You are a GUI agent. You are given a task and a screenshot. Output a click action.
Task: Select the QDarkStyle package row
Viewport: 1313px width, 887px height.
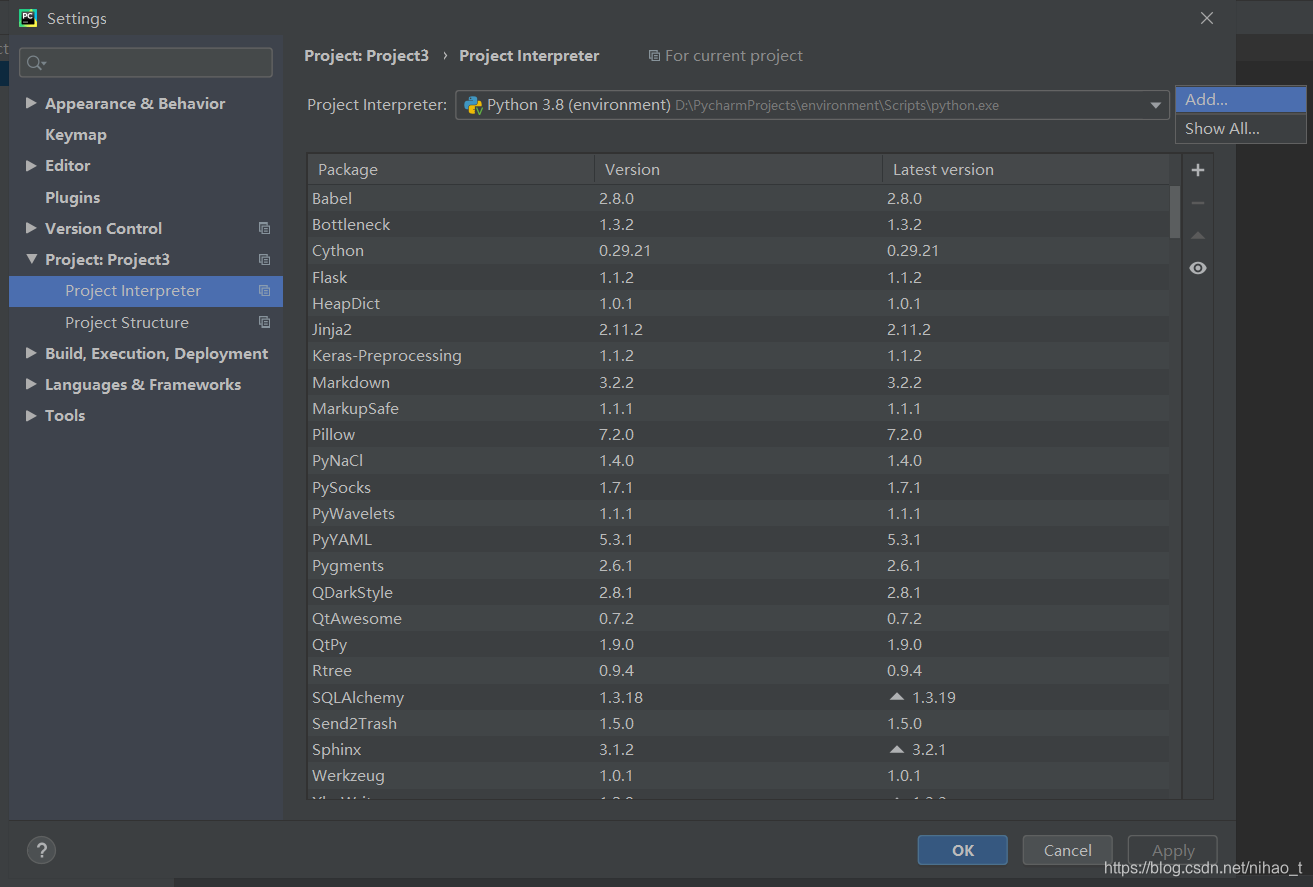[x=738, y=592]
